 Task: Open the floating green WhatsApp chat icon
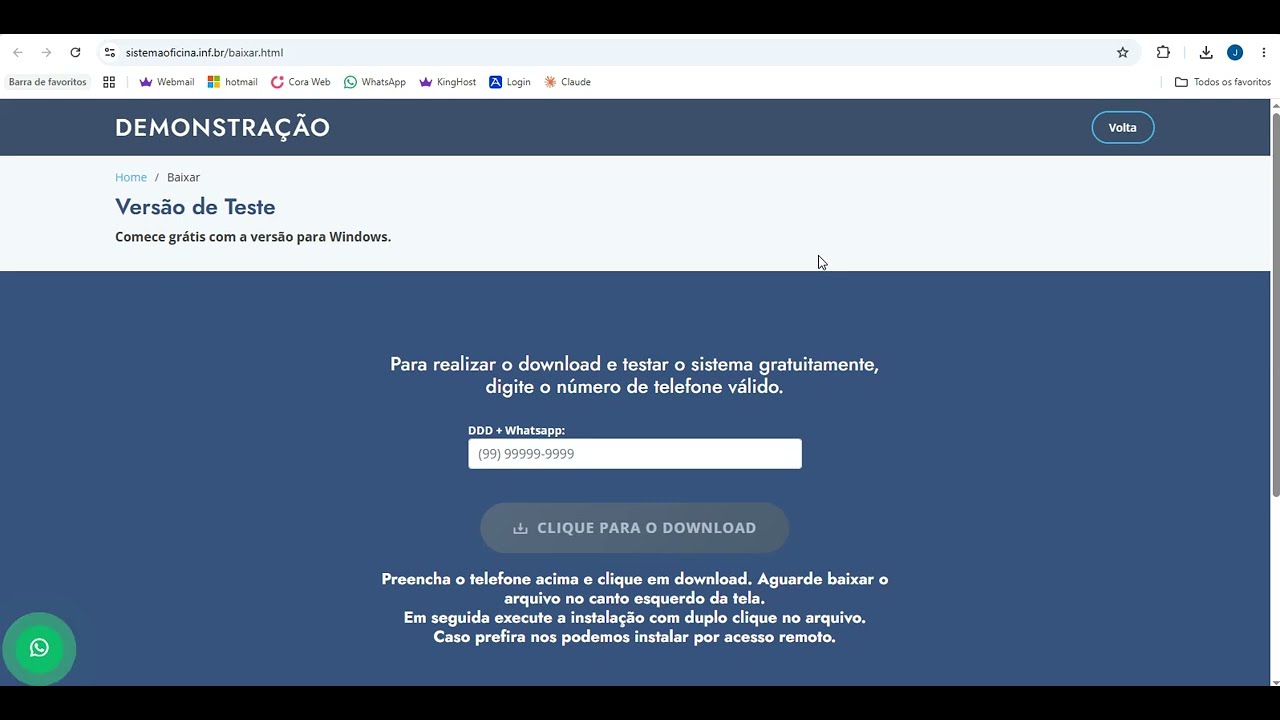39,648
